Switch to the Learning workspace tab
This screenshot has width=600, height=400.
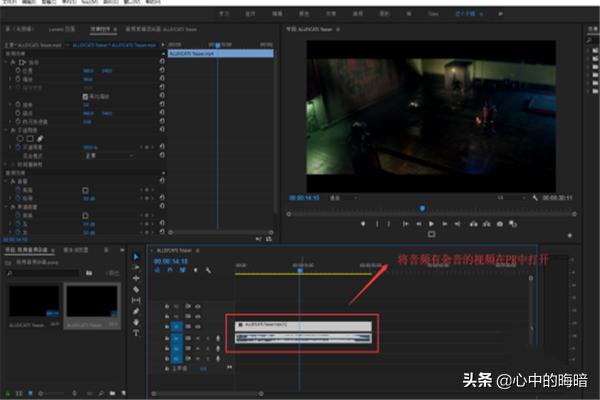[x=224, y=14]
